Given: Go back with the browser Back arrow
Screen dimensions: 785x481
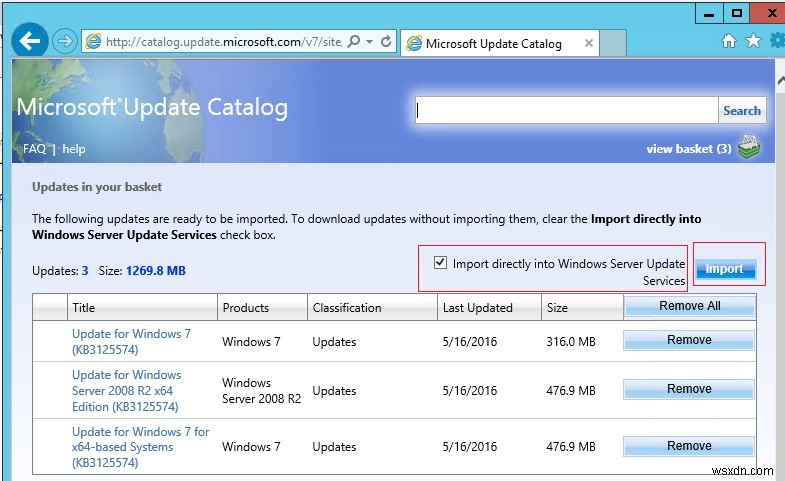Looking at the screenshot, I should coord(30,41).
